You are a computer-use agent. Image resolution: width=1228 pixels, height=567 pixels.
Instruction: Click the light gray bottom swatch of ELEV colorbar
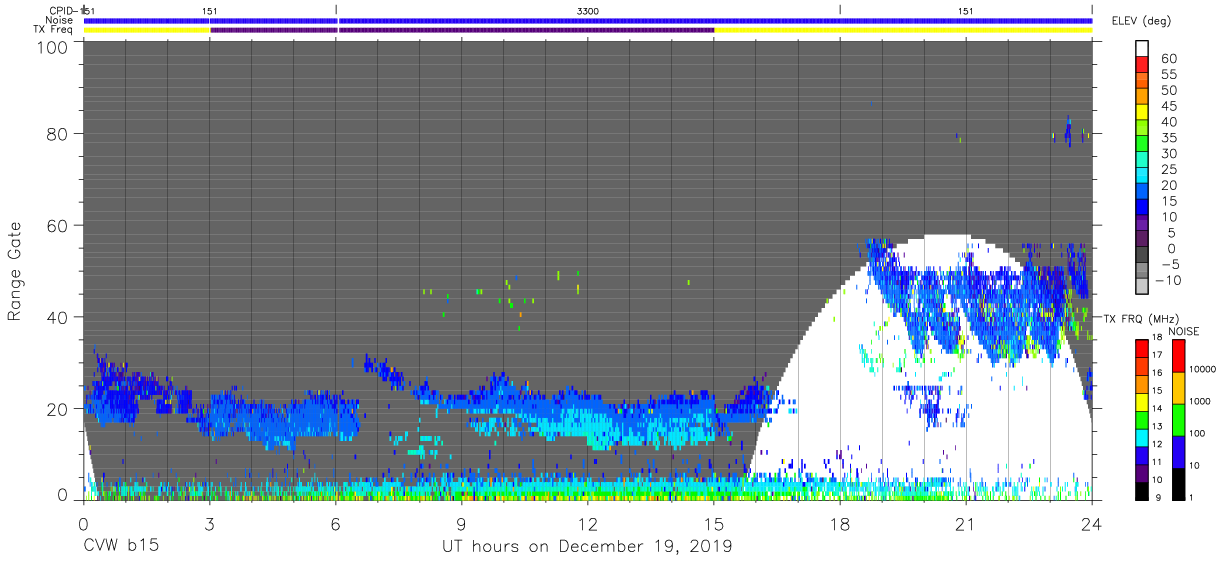click(x=1142, y=286)
